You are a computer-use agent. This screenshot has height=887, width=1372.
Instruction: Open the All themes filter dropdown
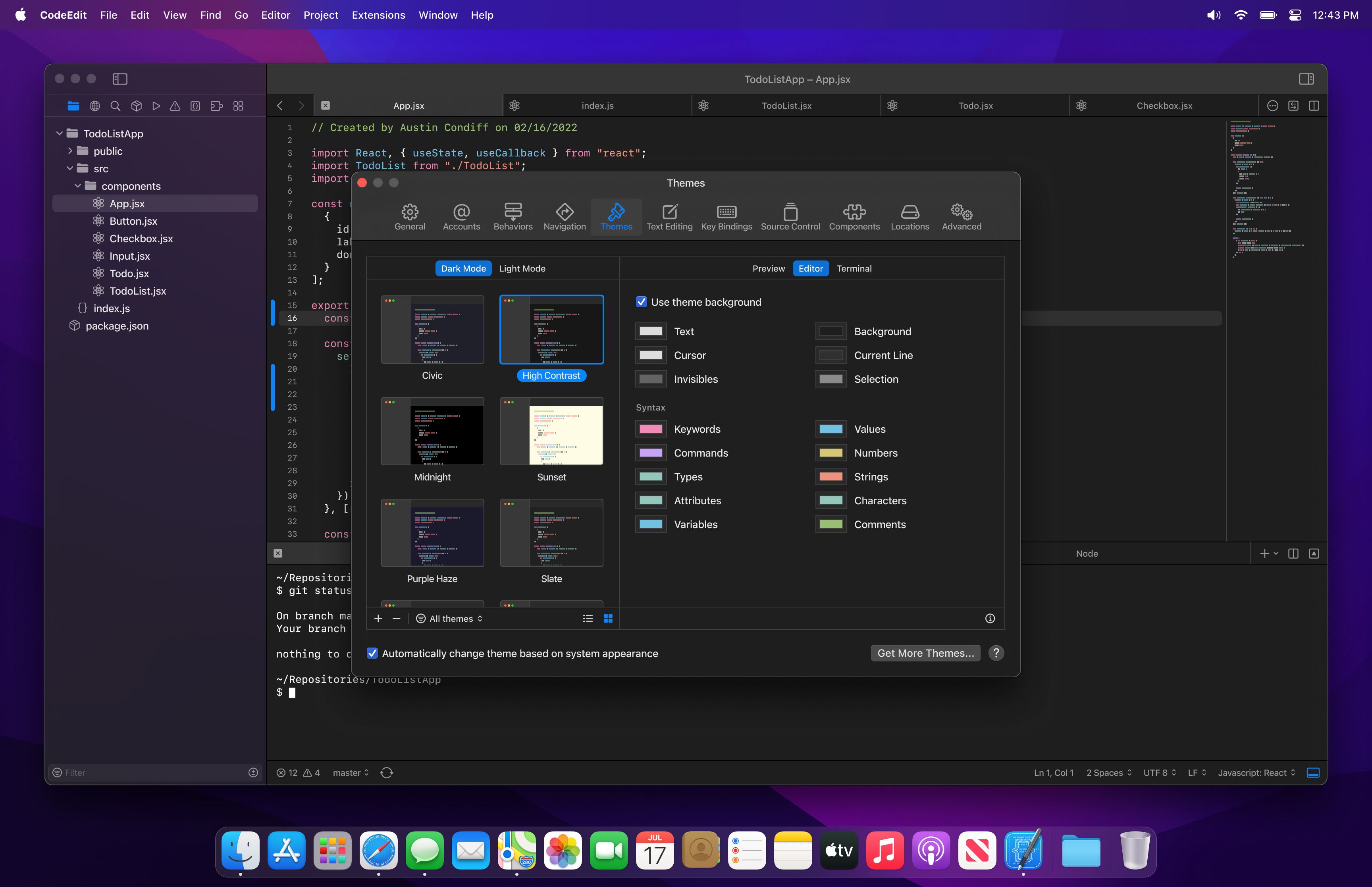[x=449, y=618]
